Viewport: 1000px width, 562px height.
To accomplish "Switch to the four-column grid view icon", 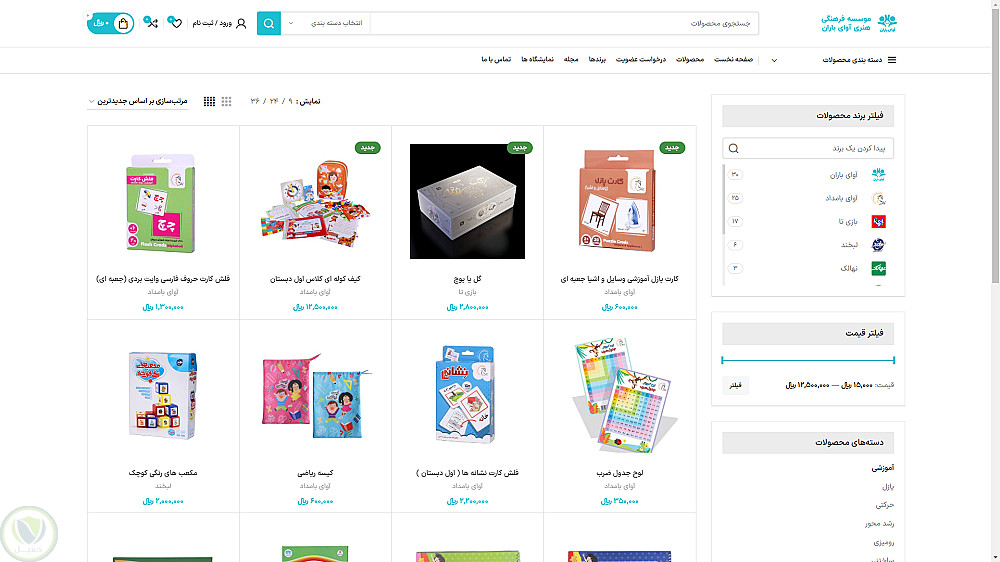I will coord(209,101).
